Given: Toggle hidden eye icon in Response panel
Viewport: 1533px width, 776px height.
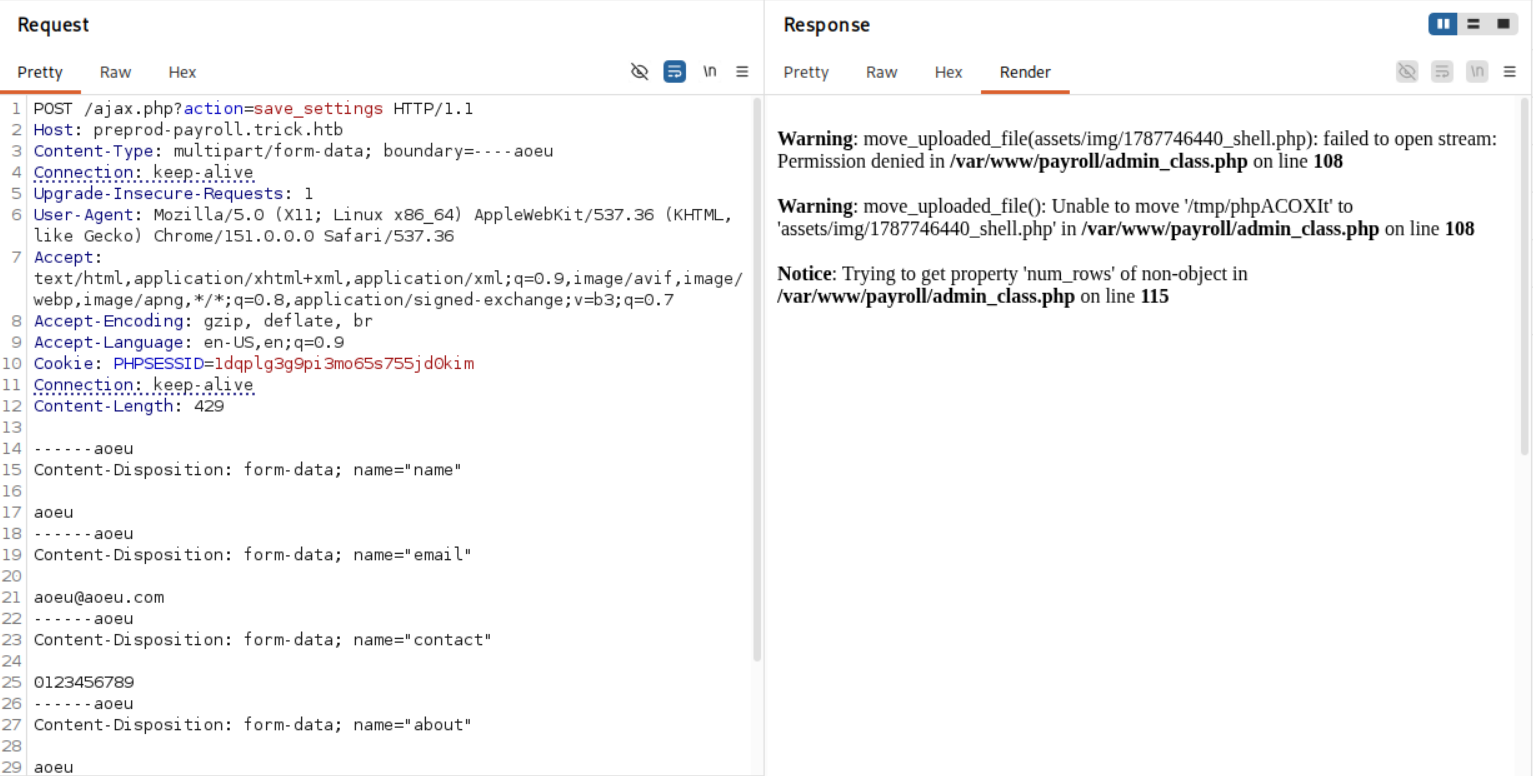Looking at the screenshot, I should pyautogui.click(x=1407, y=72).
